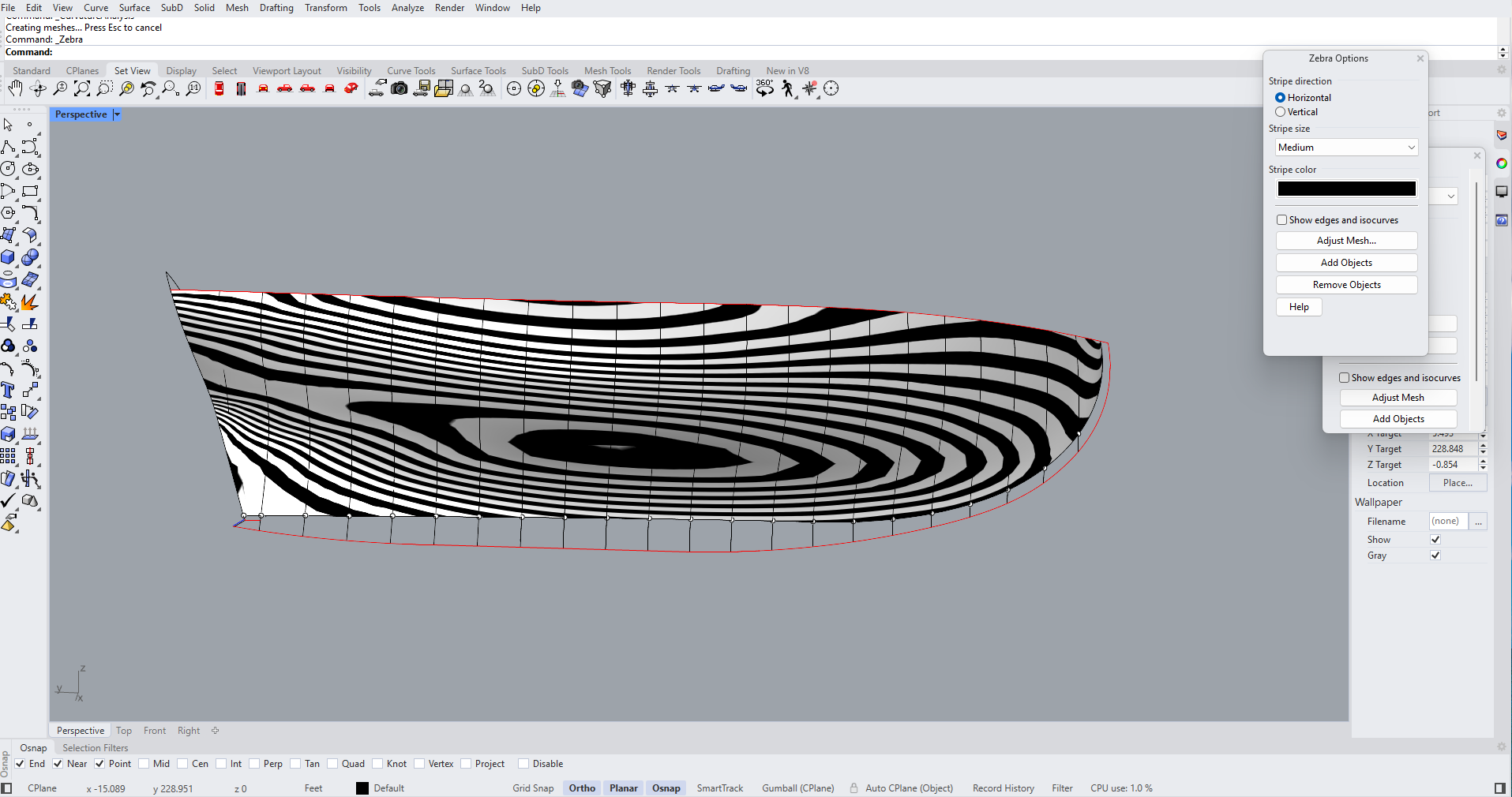Select Vertical stripe direction
1512x797 pixels.
[1280, 112]
